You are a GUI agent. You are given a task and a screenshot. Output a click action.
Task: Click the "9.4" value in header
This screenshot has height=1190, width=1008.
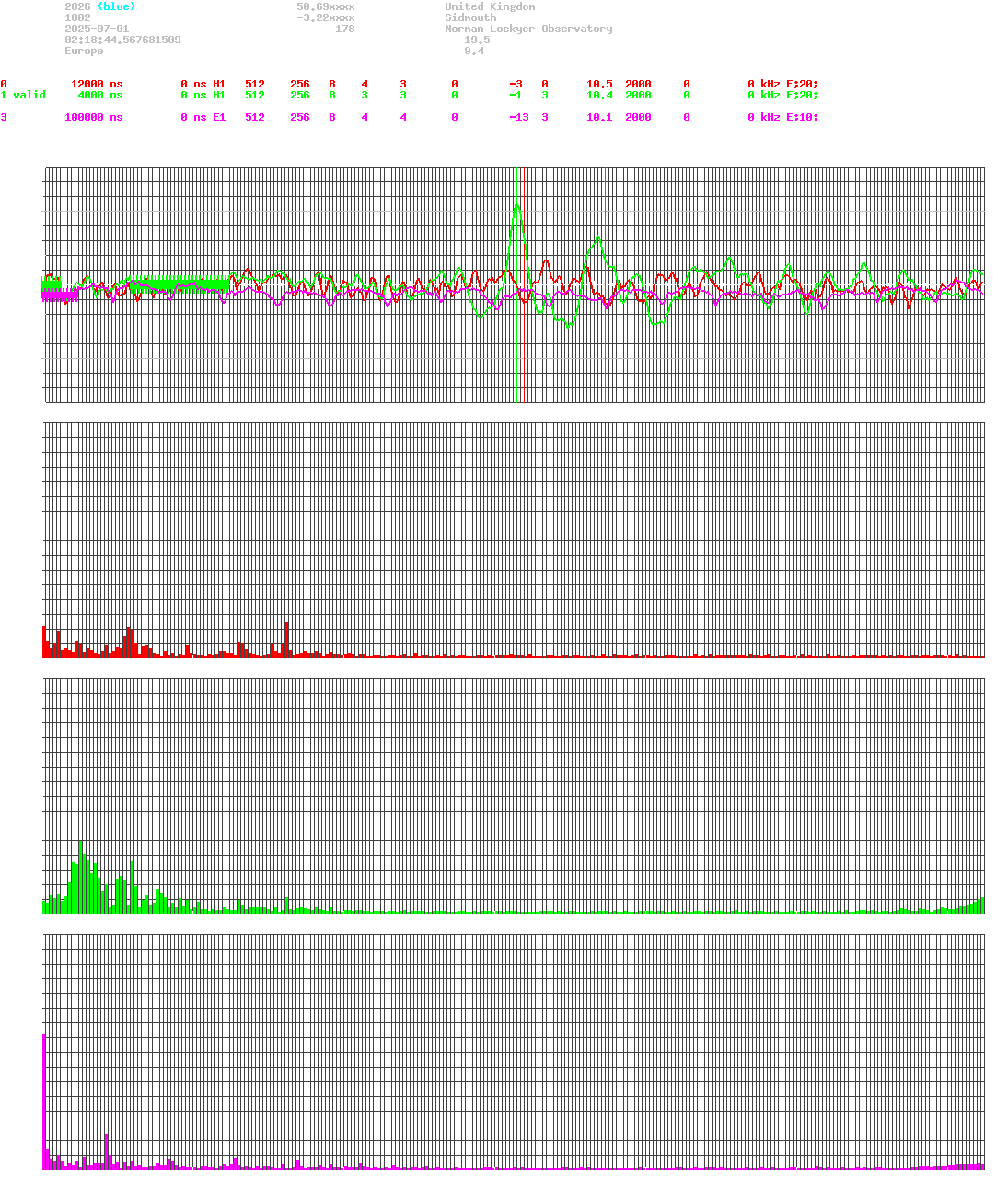coord(474,51)
